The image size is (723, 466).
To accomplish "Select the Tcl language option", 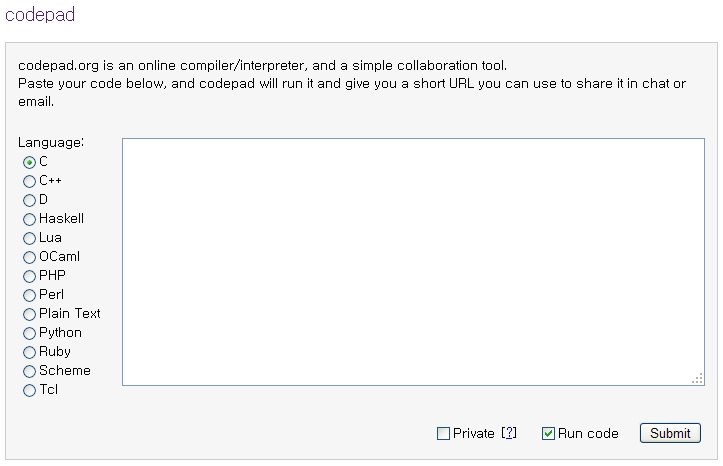I will [x=29, y=390].
